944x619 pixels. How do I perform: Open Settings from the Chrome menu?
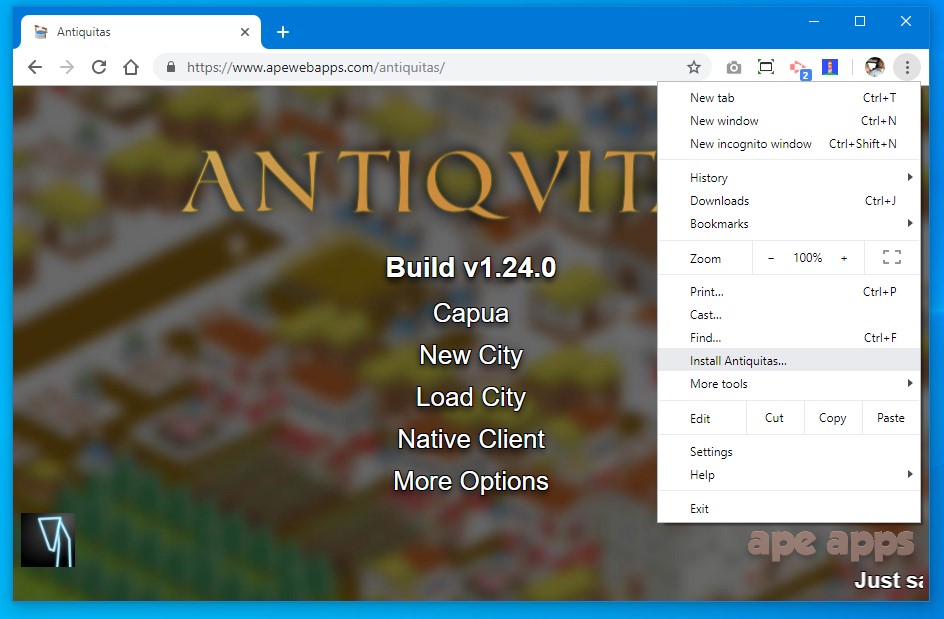coord(789,452)
